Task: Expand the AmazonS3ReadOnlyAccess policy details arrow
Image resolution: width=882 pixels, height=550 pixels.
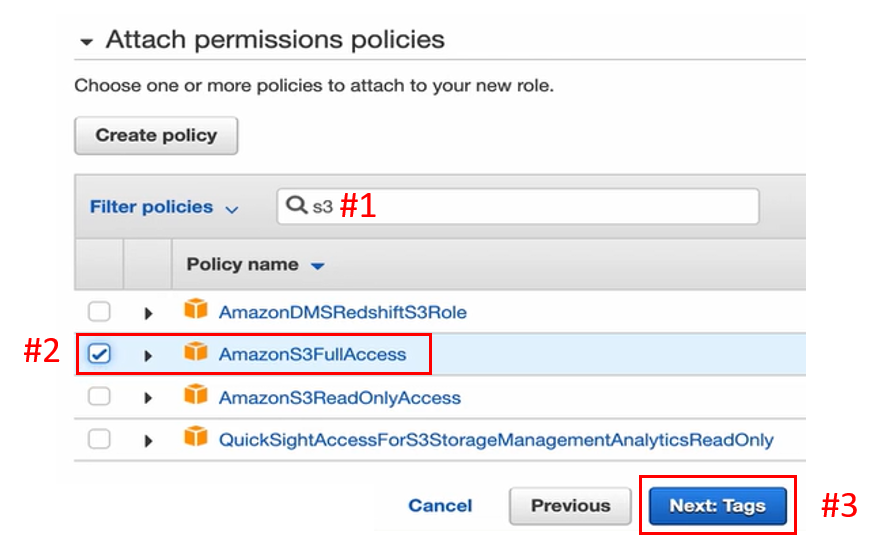Action: (148, 398)
